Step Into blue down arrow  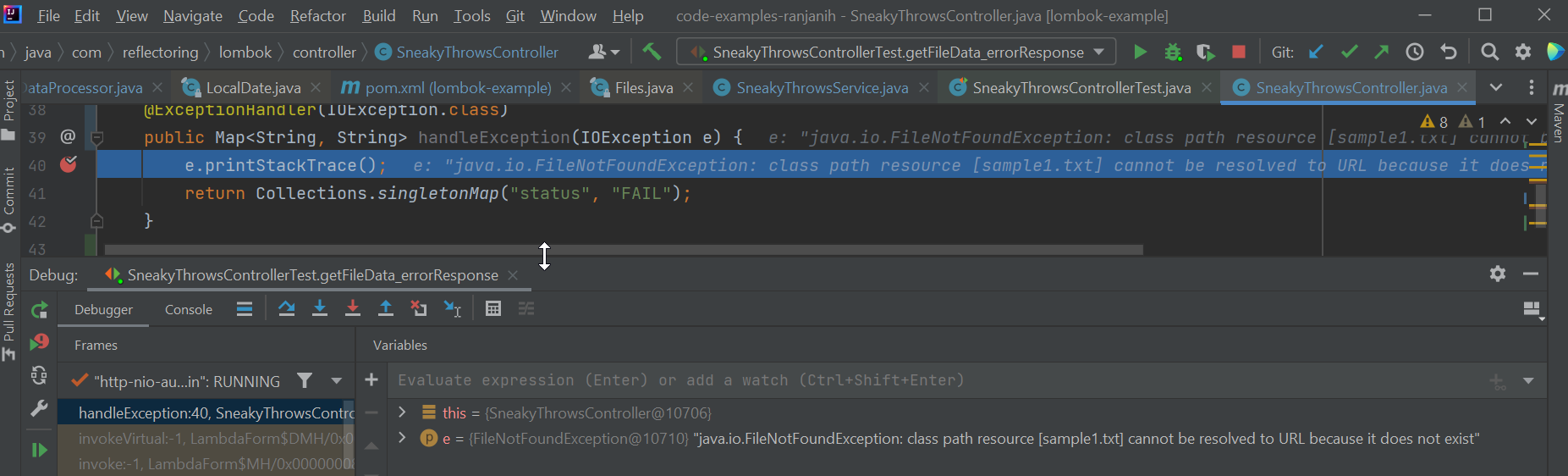click(x=320, y=309)
